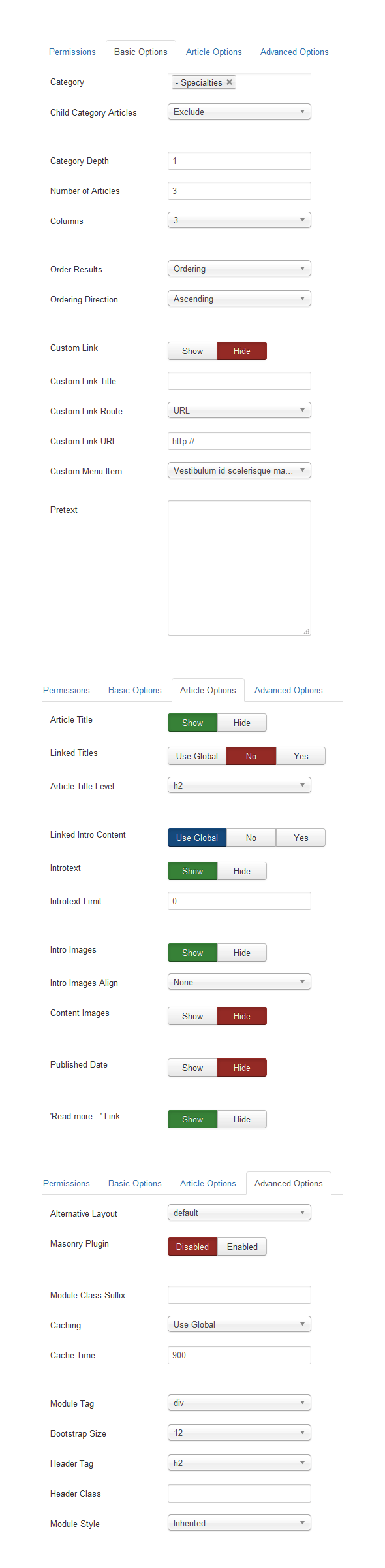Show Content Images option

point(192,1016)
